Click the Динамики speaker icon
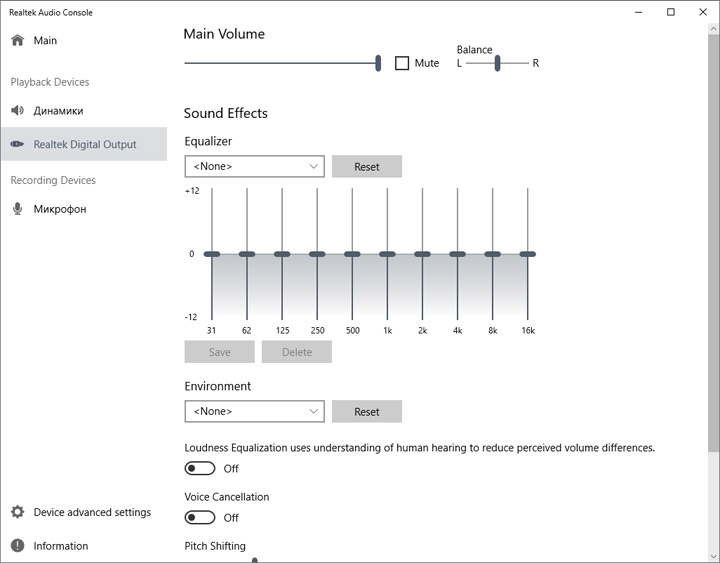720x563 pixels. point(17,111)
